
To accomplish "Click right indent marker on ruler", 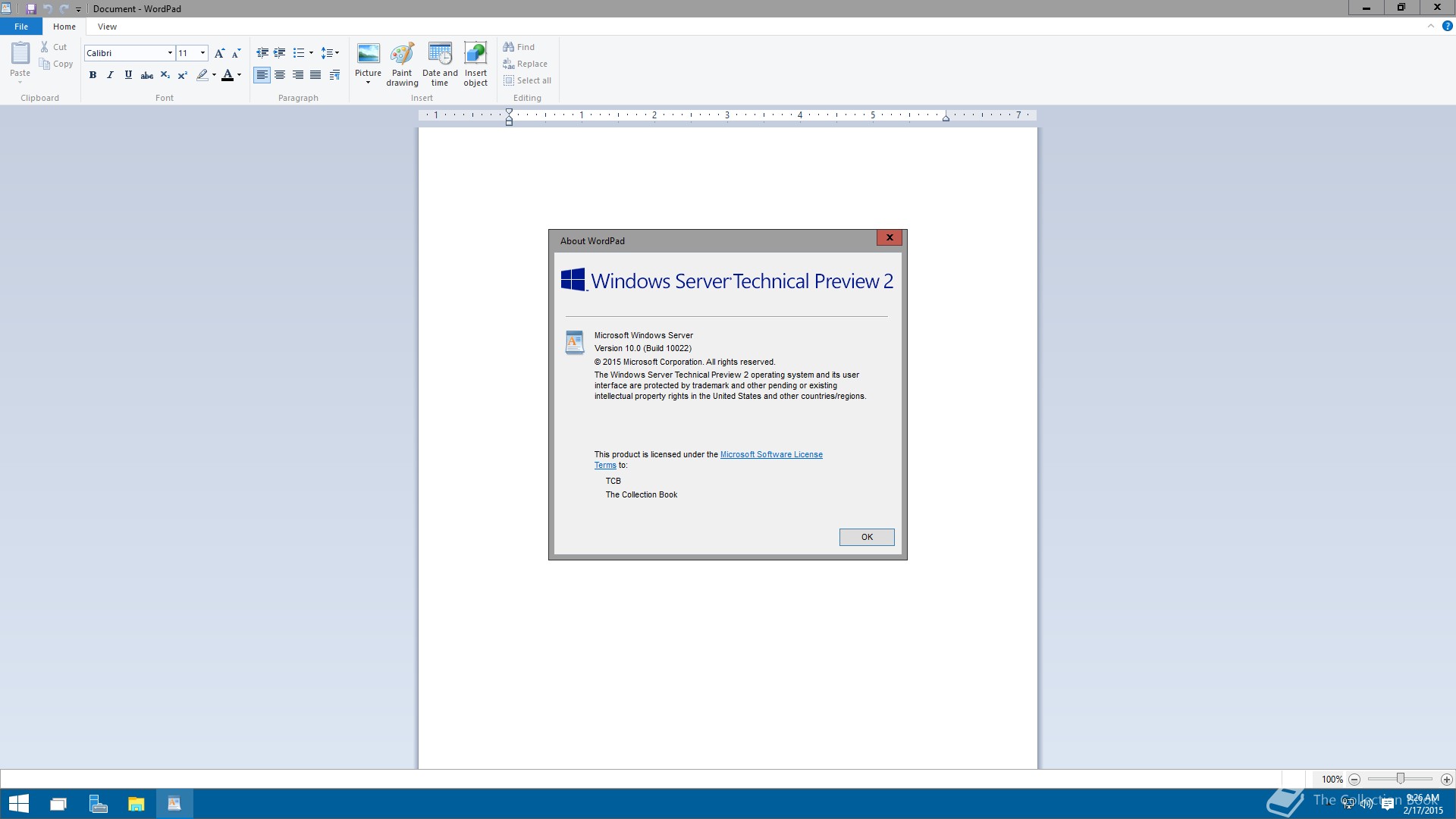I will [946, 118].
